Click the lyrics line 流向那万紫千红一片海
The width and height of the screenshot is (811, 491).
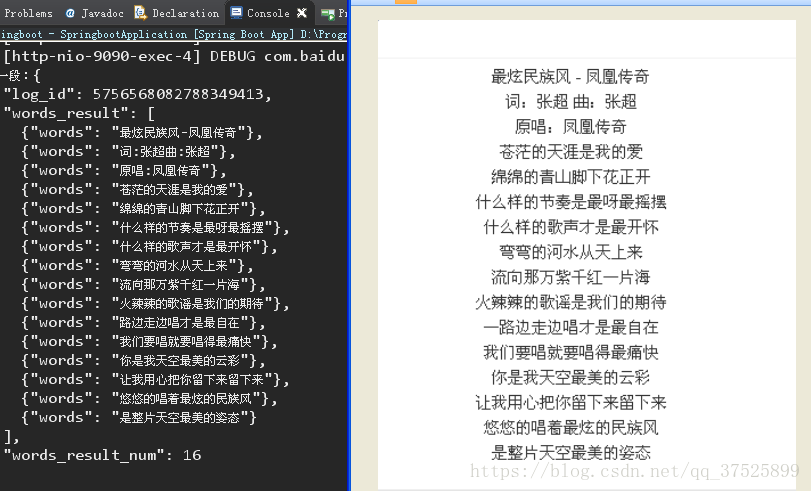point(570,277)
